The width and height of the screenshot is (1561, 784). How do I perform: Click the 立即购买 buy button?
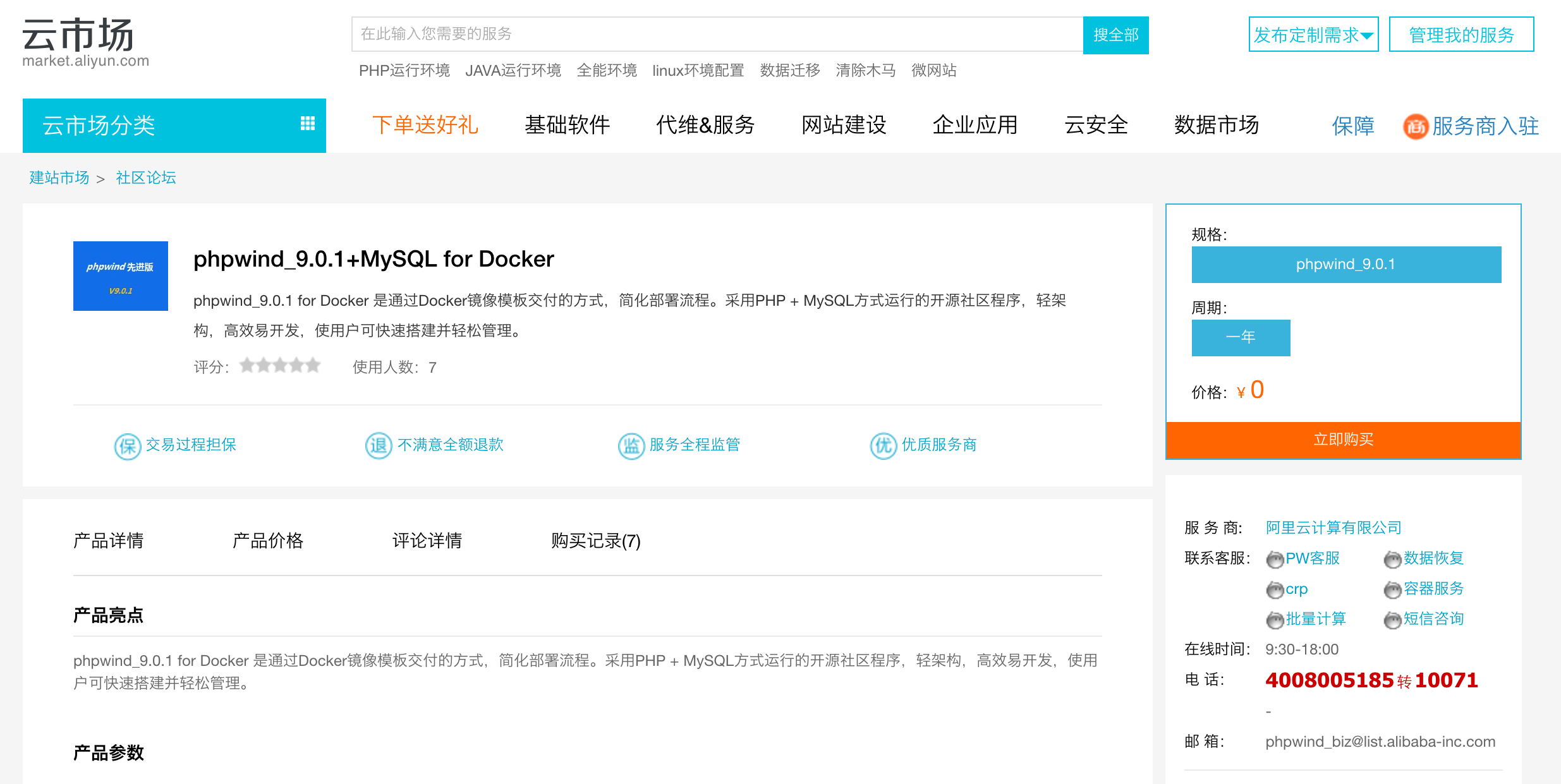(1344, 440)
